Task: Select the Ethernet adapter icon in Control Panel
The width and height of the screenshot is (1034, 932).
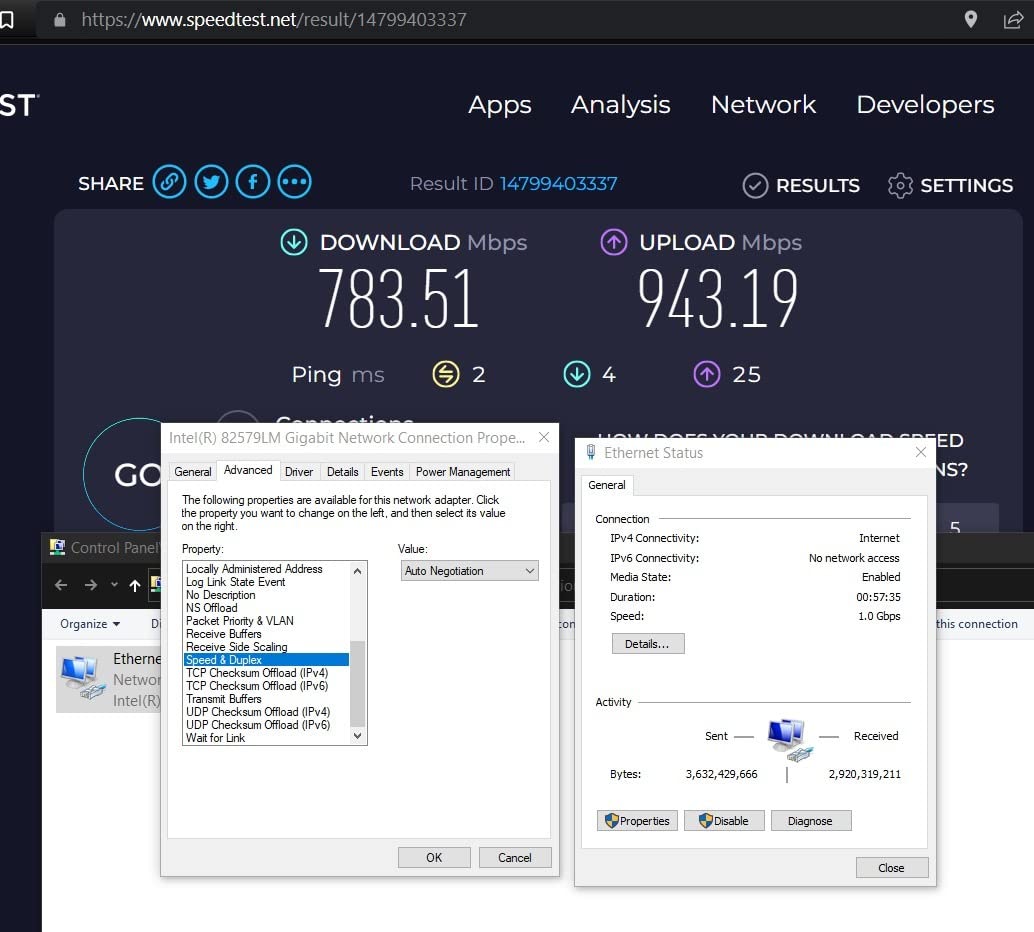Action: (x=83, y=677)
